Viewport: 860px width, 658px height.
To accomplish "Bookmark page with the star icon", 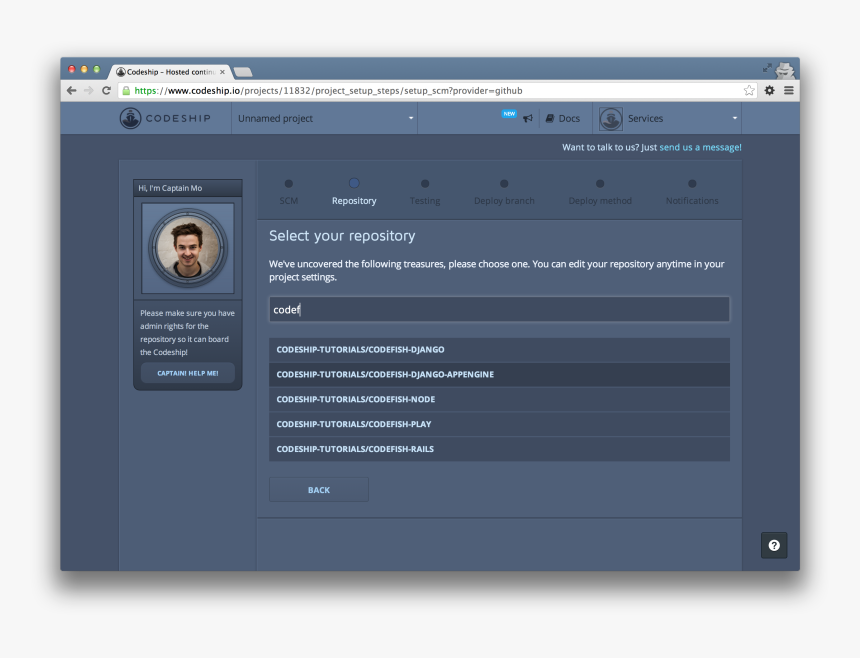I will [x=749, y=90].
